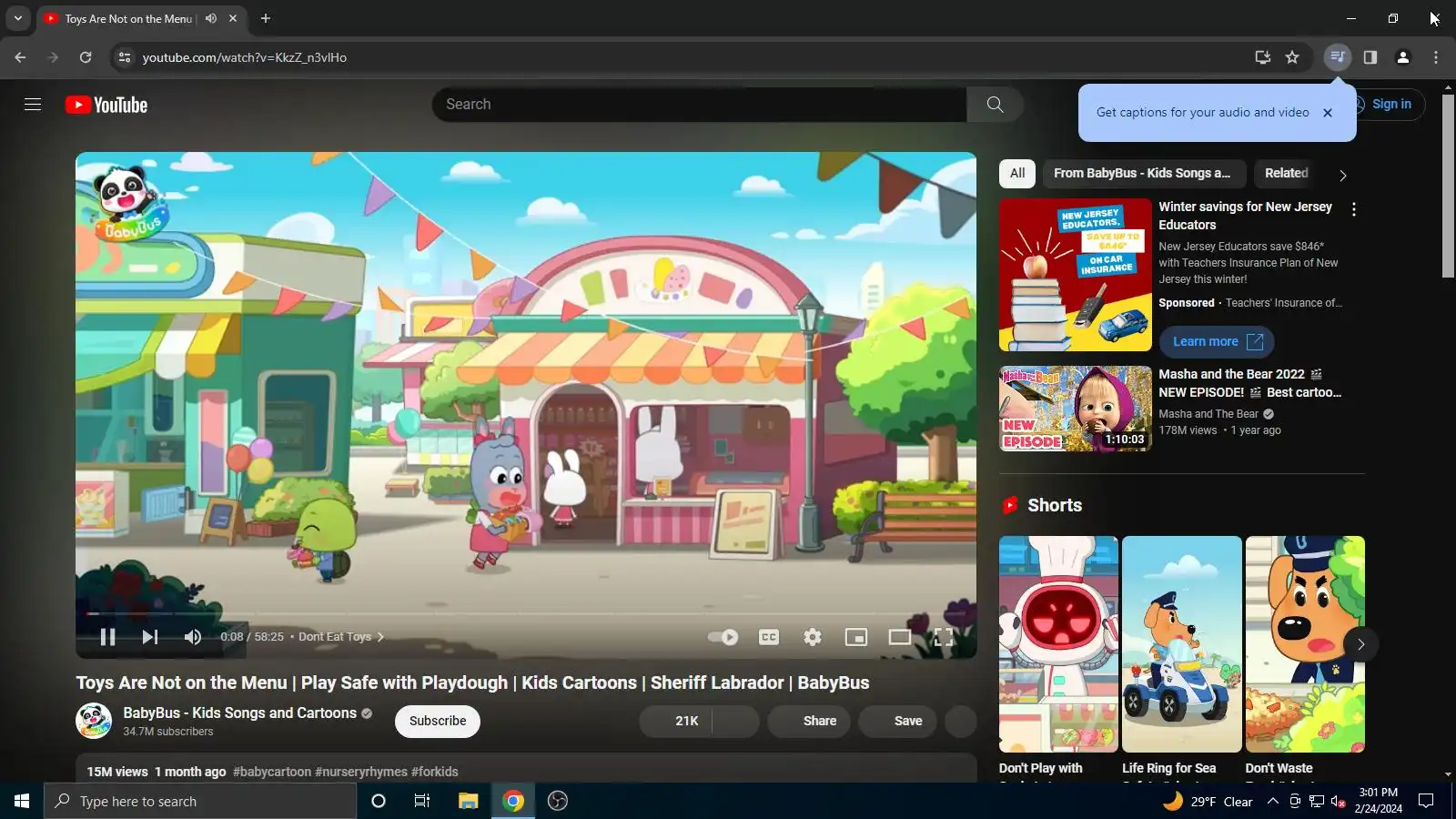1456x819 pixels.
Task: Skip to the next video
Action: pos(150,637)
